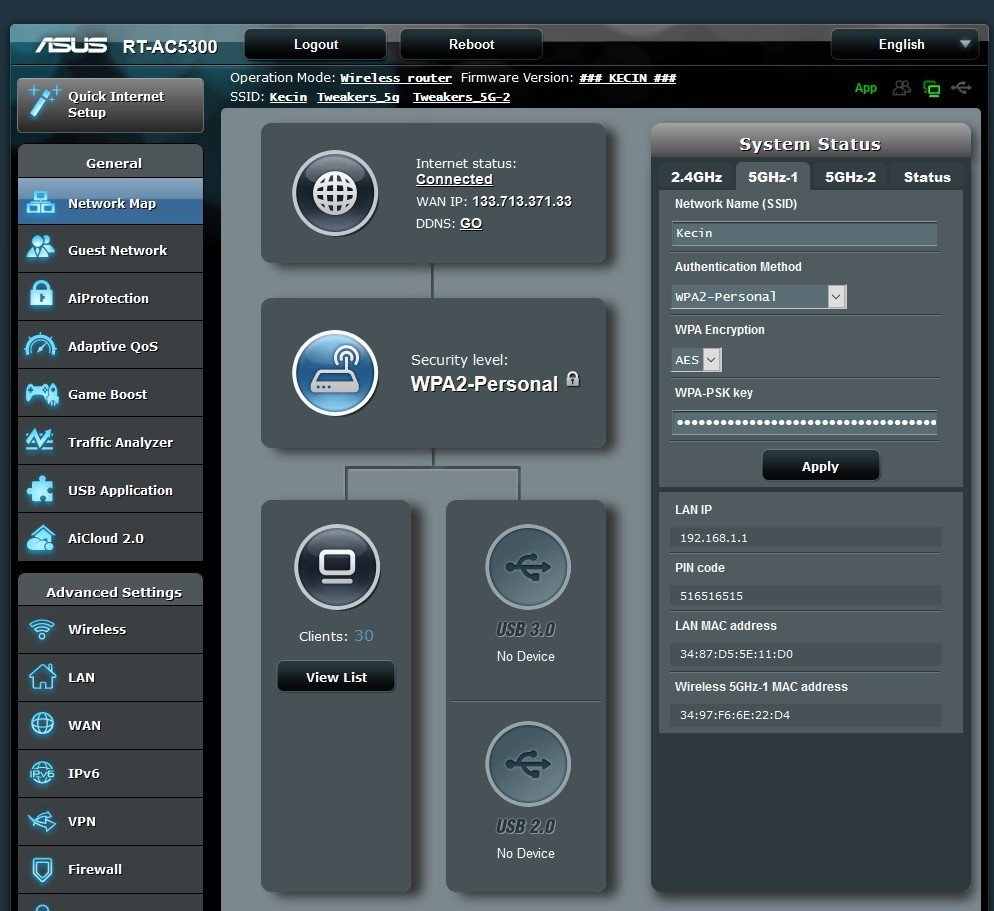This screenshot has width=994, height=911.
Task: Click the magic wand Quick Setup icon
Action: pyautogui.click(x=43, y=101)
